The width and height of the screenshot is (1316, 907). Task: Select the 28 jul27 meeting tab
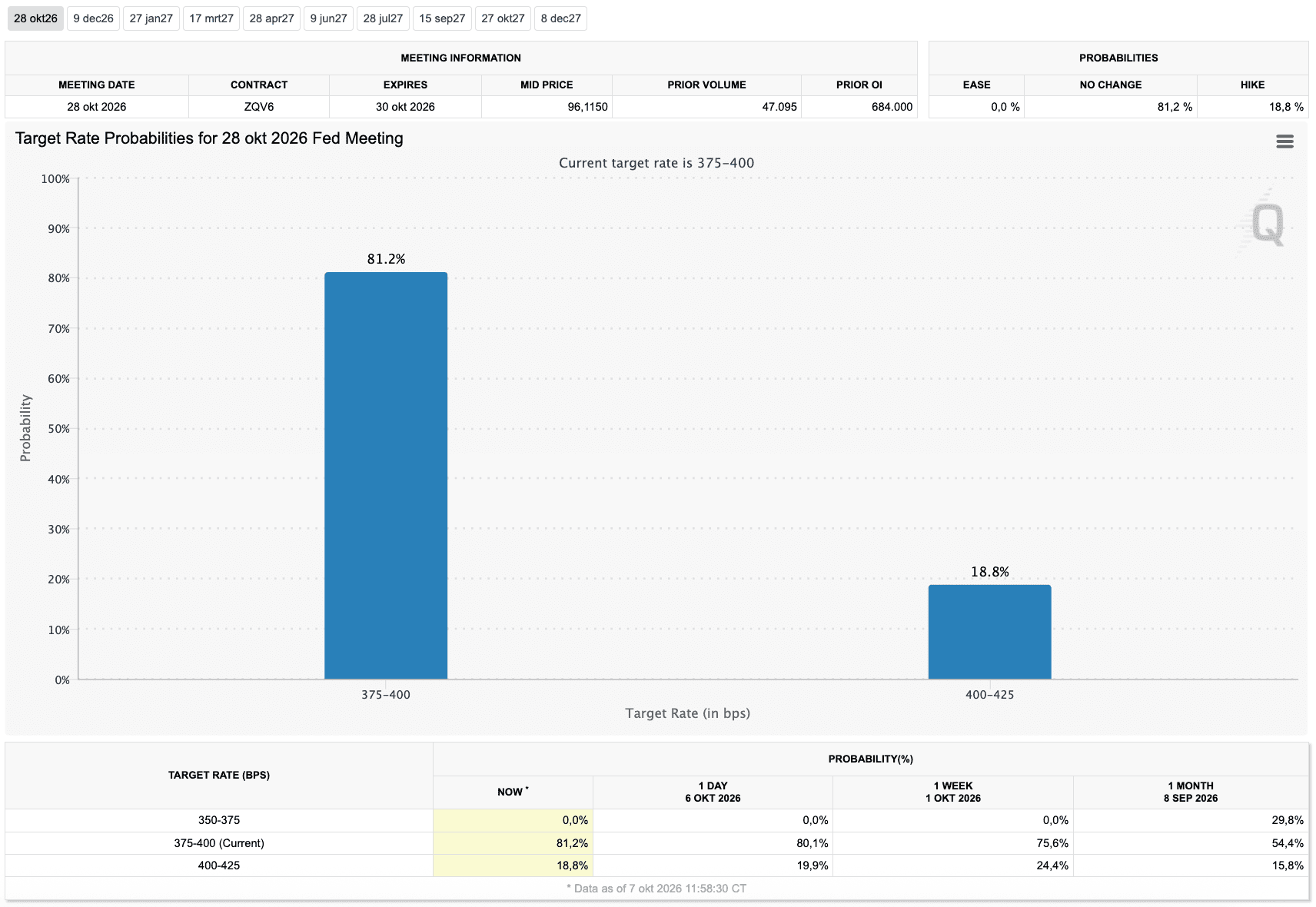point(383,18)
